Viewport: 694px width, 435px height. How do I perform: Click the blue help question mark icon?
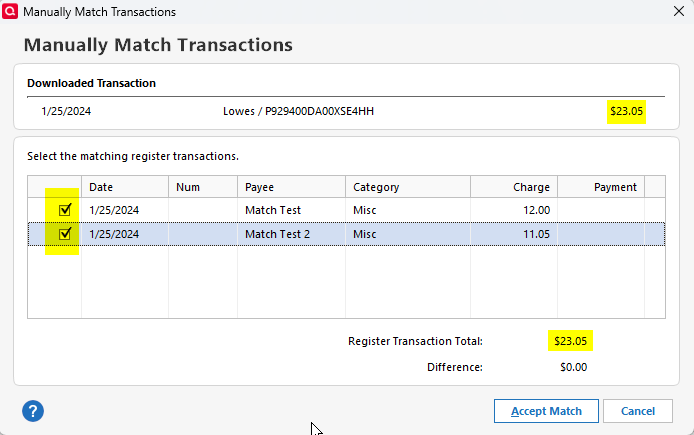click(x=33, y=411)
